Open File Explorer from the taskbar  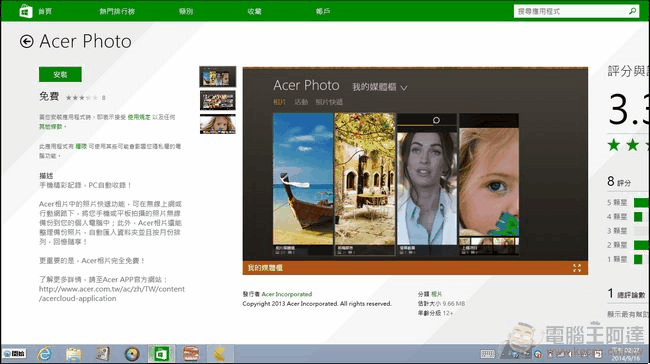(74, 354)
